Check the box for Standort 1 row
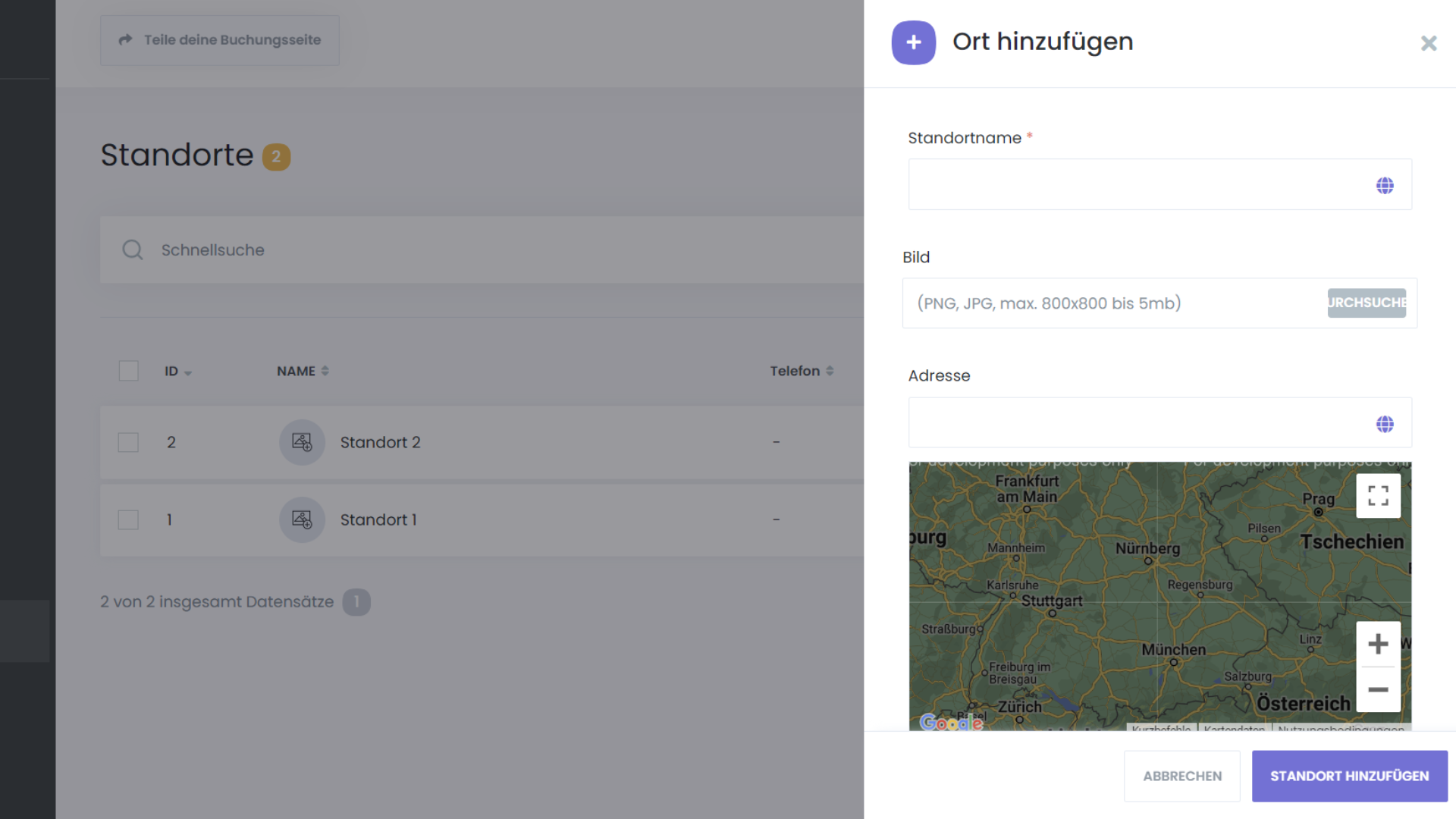1456x819 pixels. click(128, 519)
